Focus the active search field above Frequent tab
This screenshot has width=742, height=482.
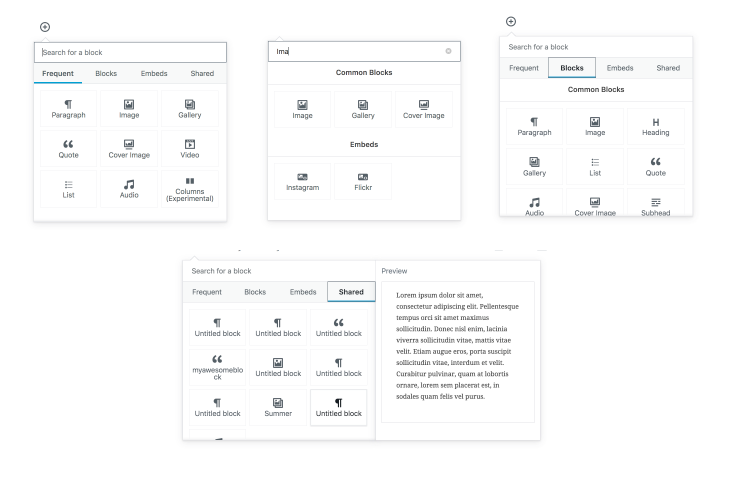pyautogui.click(x=130, y=52)
